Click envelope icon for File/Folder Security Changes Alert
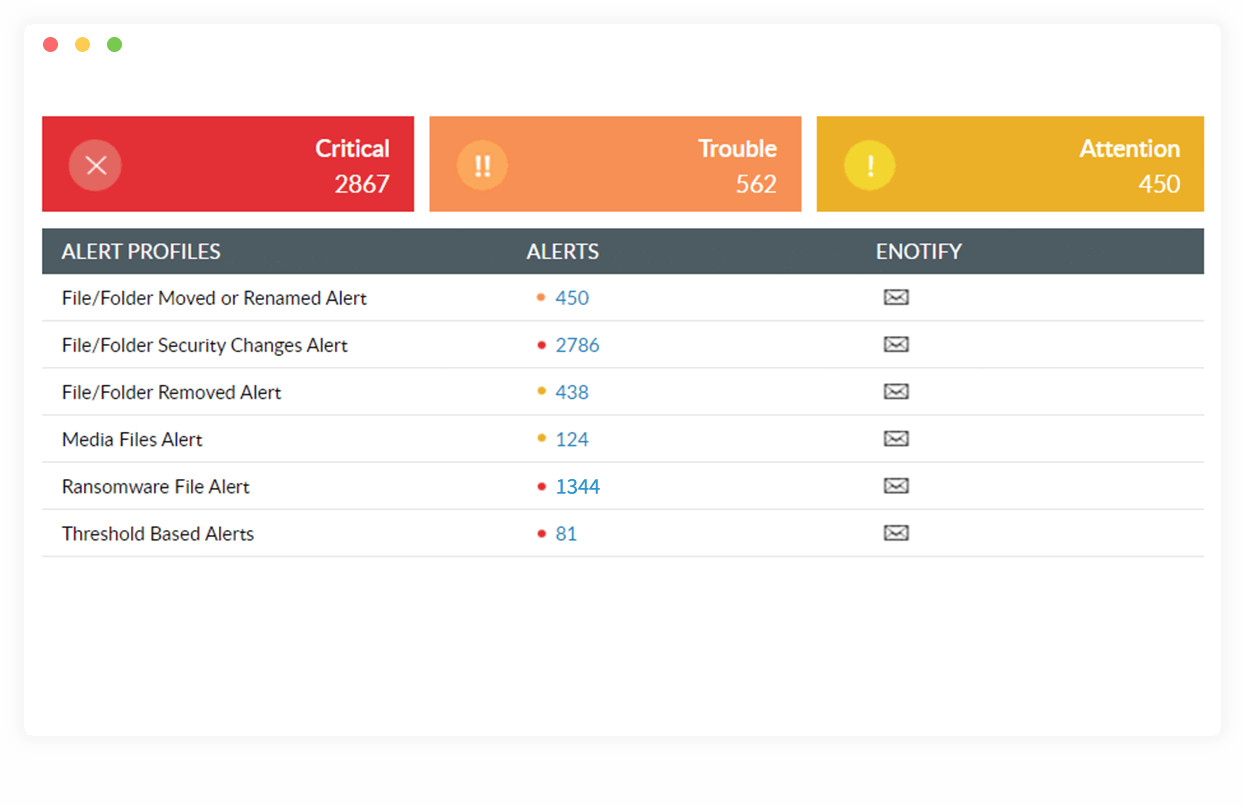 [x=896, y=344]
